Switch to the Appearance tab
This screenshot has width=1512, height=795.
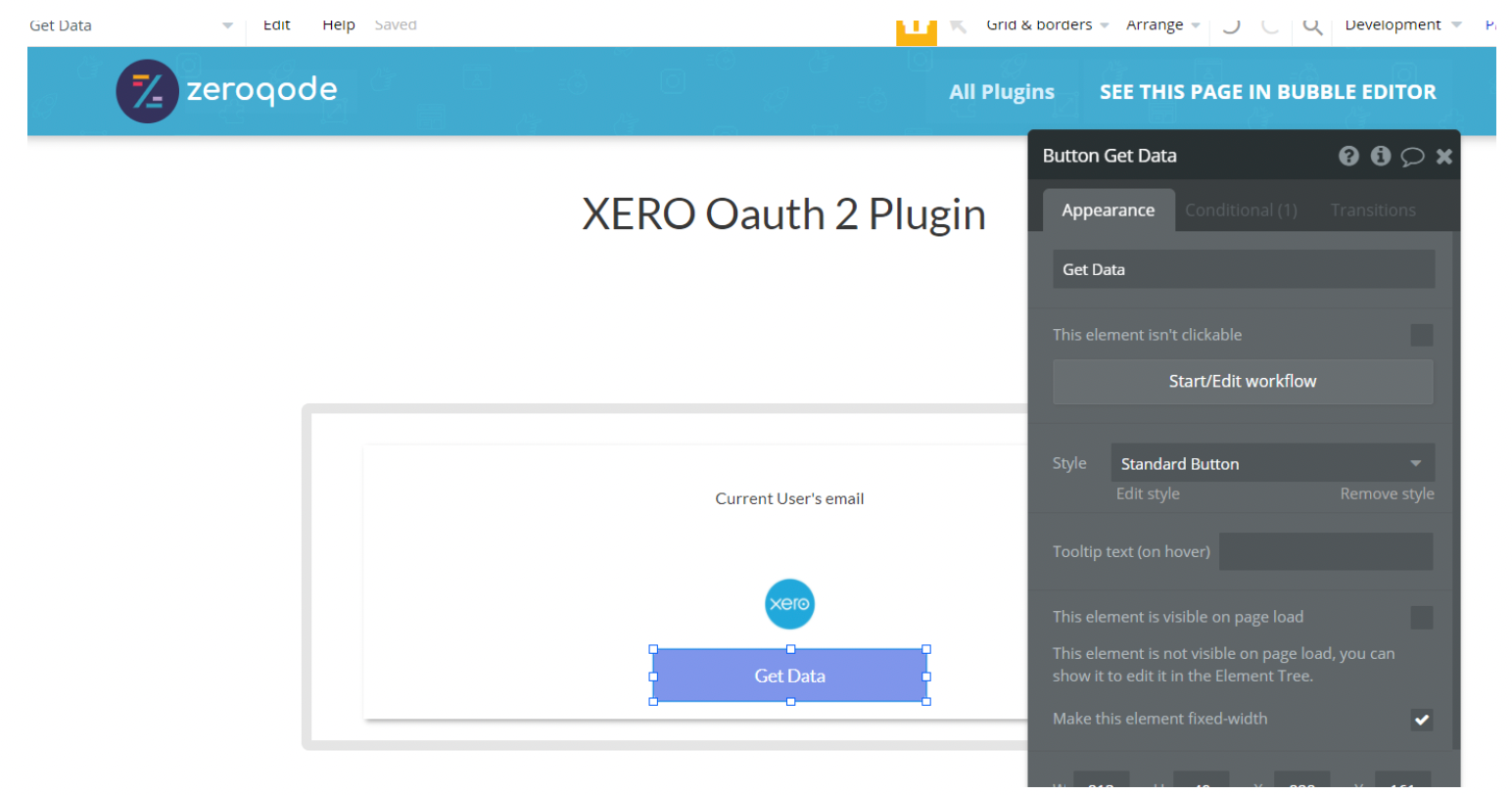(x=1109, y=210)
